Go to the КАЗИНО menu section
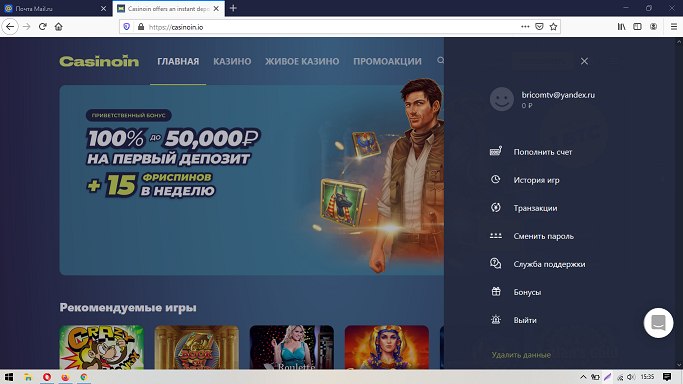The height and width of the screenshot is (384, 683). 232,61
